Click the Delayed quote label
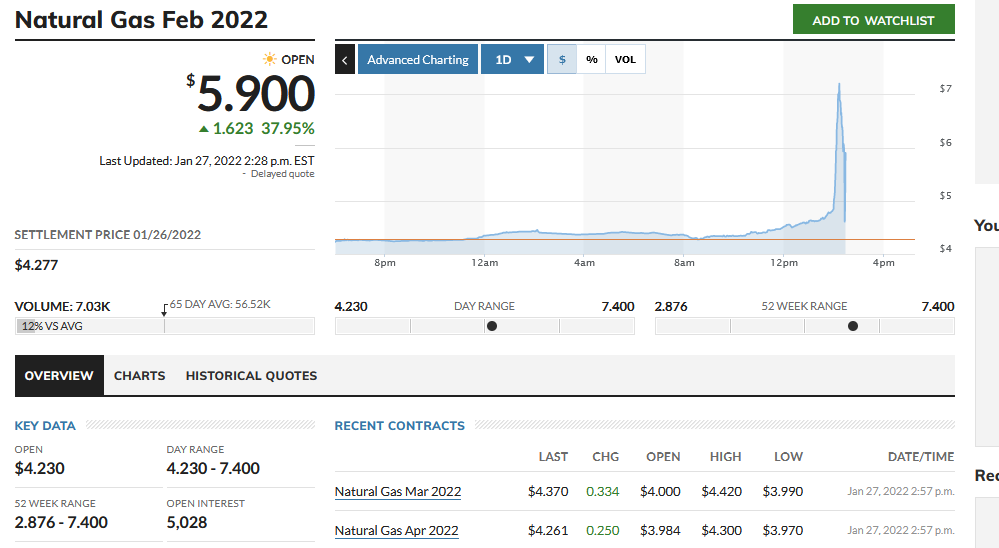 pyautogui.click(x=282, y=174)
